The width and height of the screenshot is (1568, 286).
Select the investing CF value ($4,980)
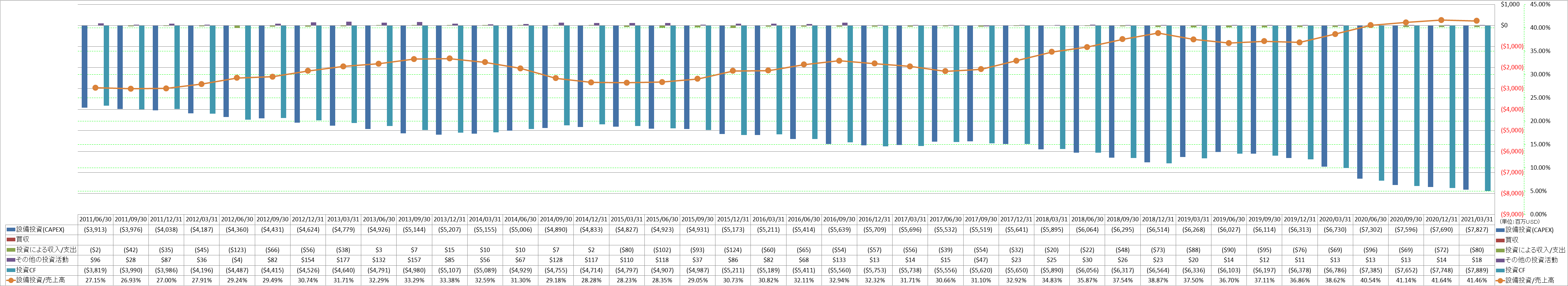point(414,270)
